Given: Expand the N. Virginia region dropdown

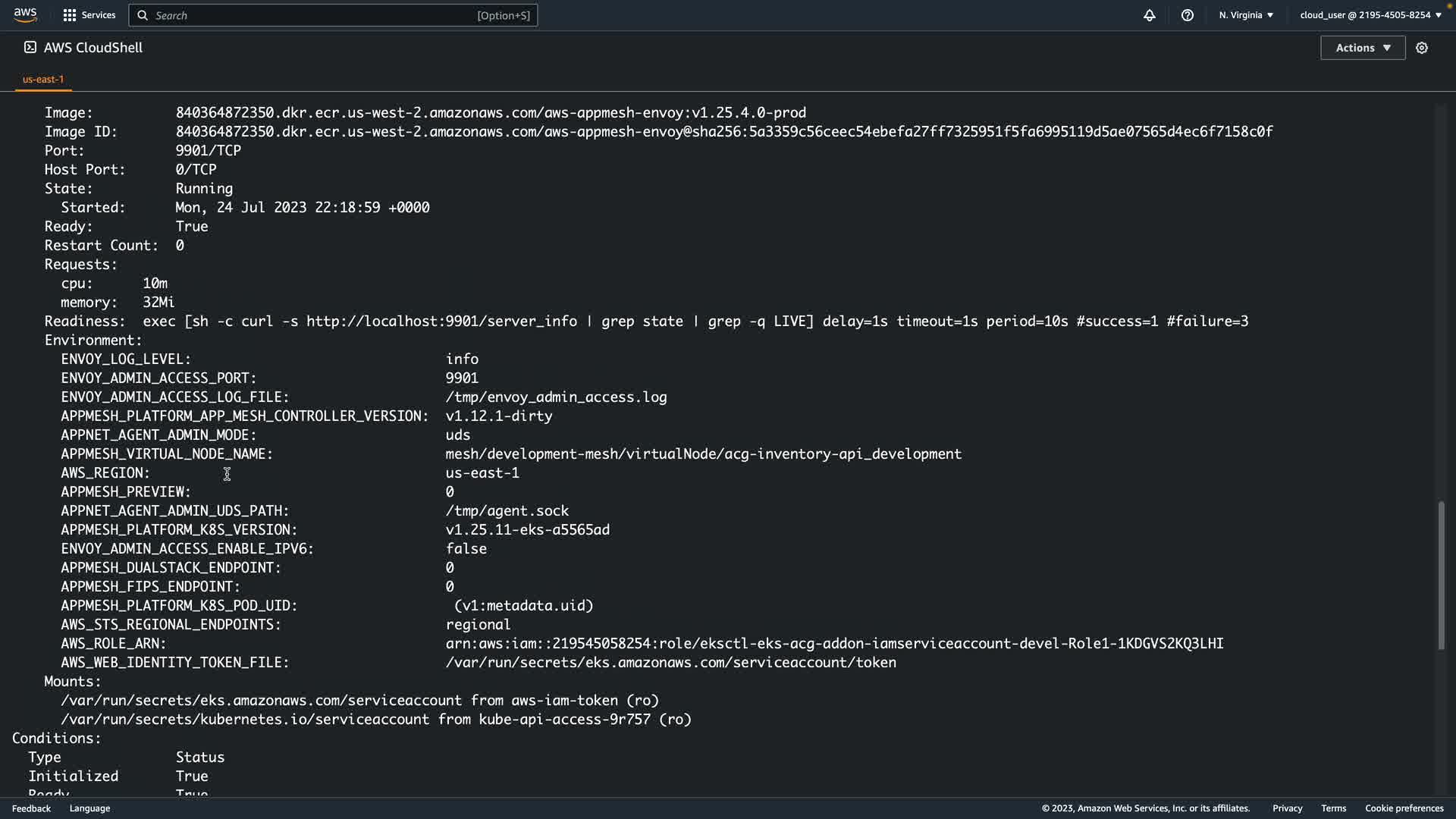Looking at the screenshot, I should tap(1246, 15).
